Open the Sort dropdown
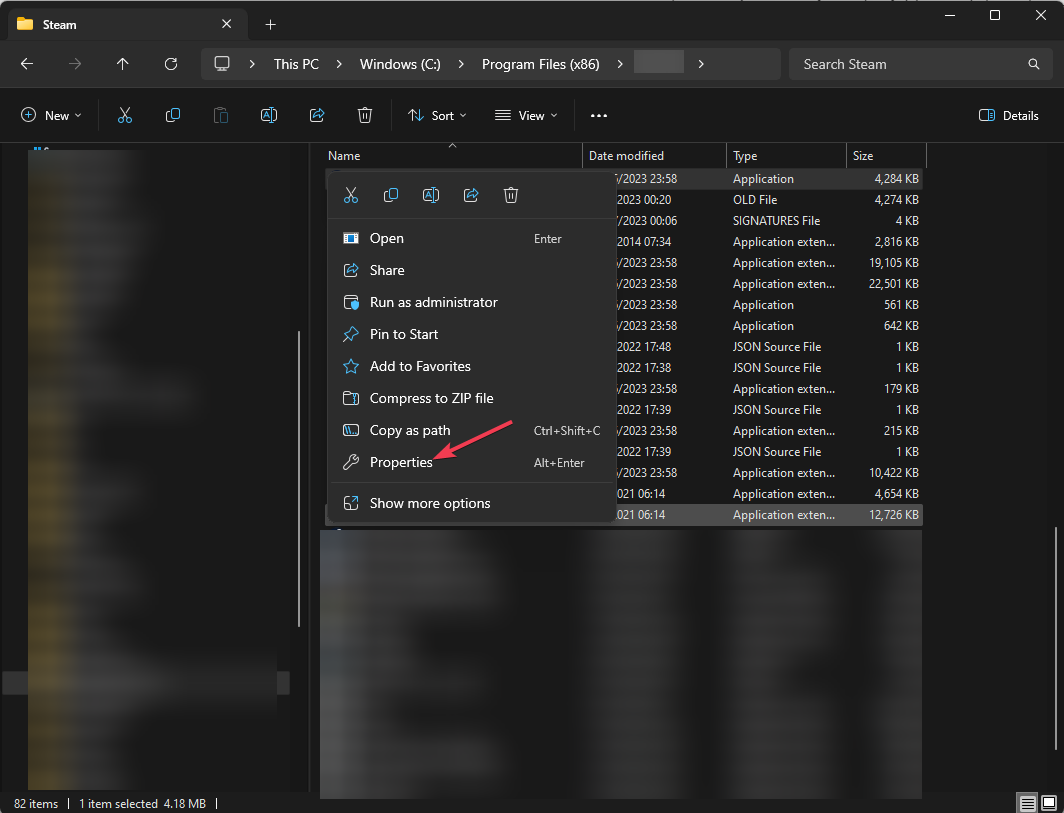The image size is (1064, 813). (x=437, y=116)
